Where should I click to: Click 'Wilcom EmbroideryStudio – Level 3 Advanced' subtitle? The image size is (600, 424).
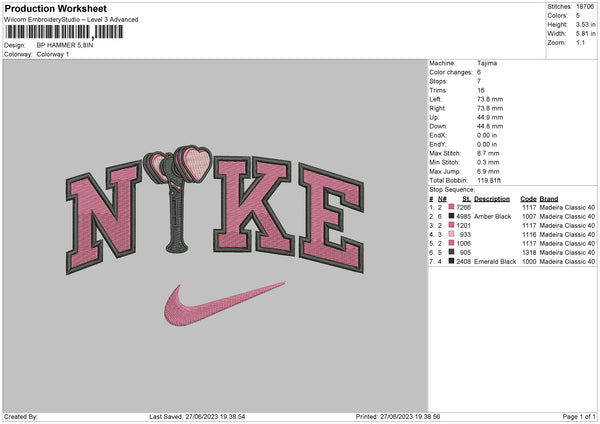pos(71,20)
